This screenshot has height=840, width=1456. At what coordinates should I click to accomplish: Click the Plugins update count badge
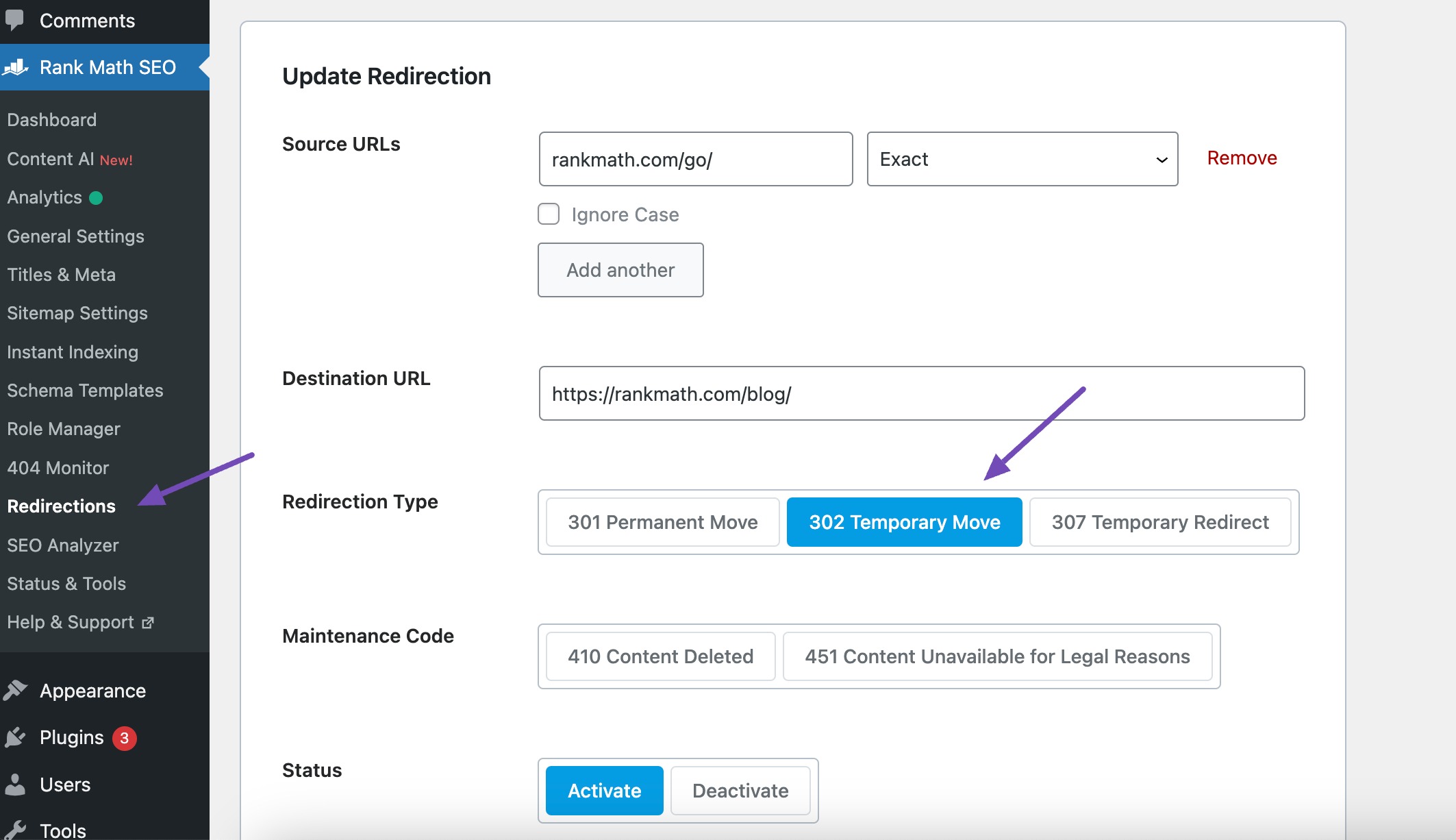[x=125, y=738]
